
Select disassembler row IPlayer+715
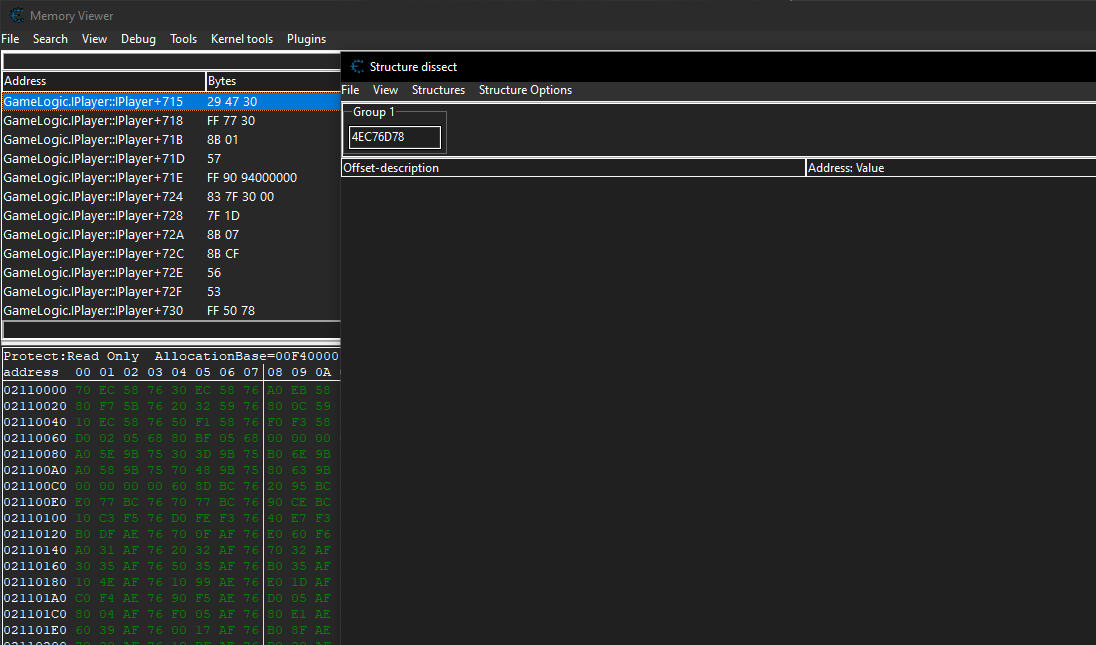point(171,102)
